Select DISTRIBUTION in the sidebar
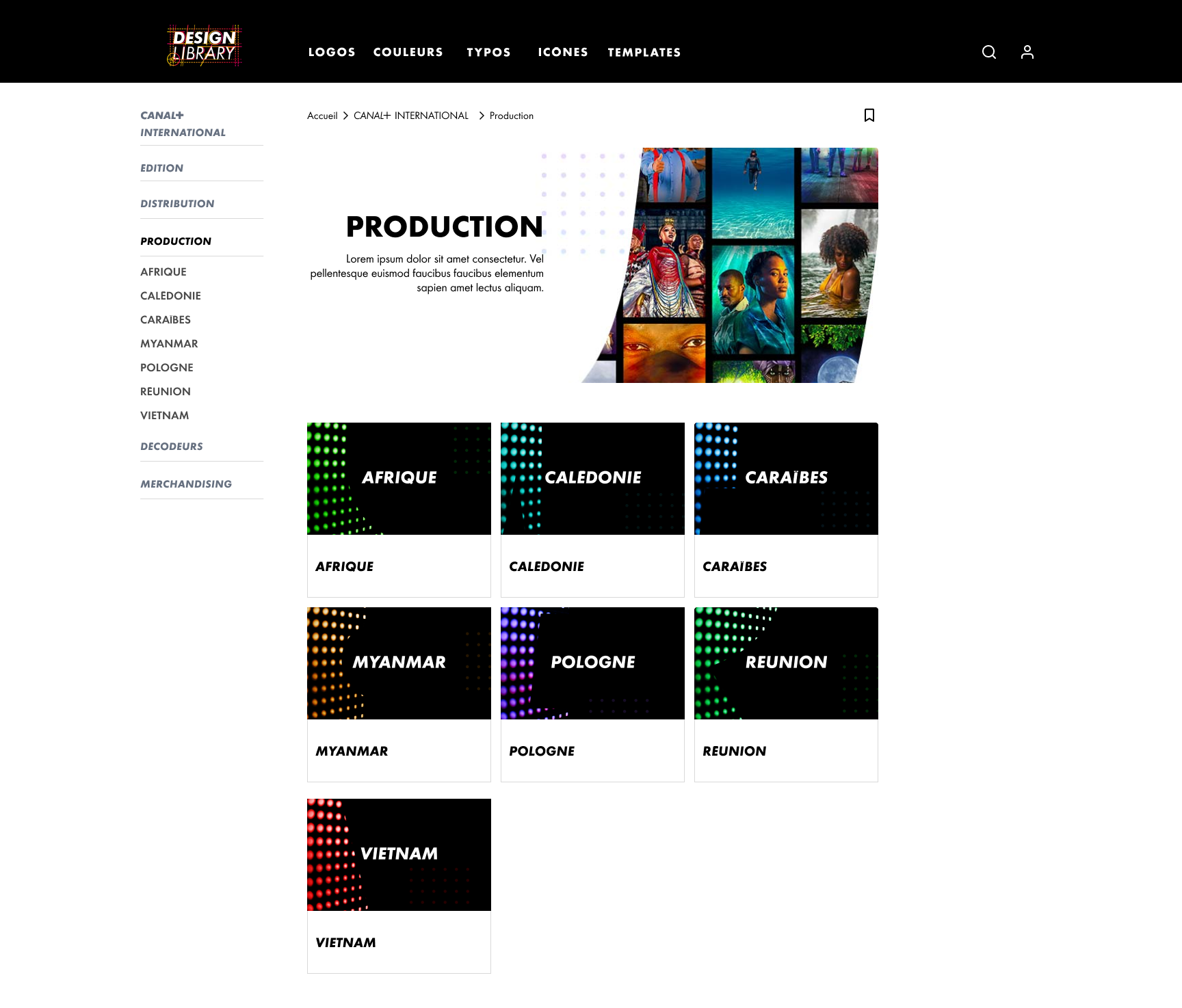 [177, 204]
